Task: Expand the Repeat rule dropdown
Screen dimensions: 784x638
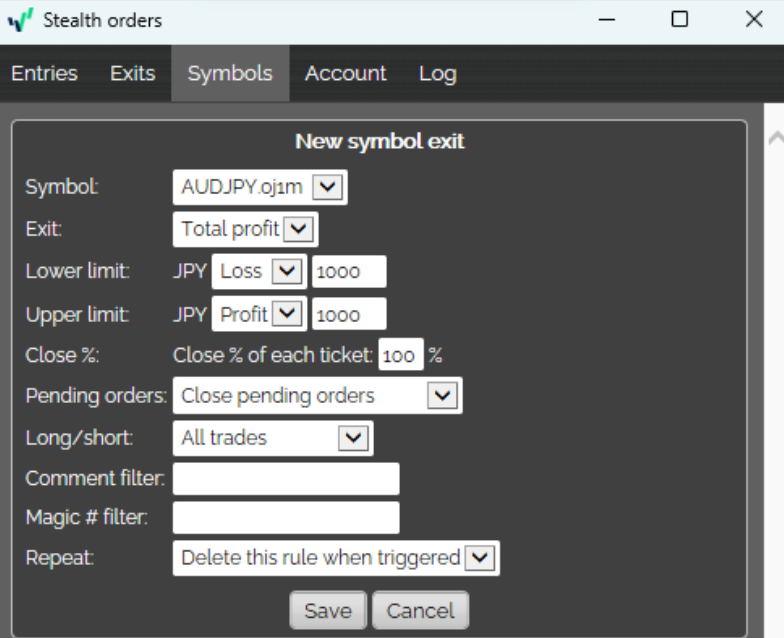Action: click(x=336, y=558)
